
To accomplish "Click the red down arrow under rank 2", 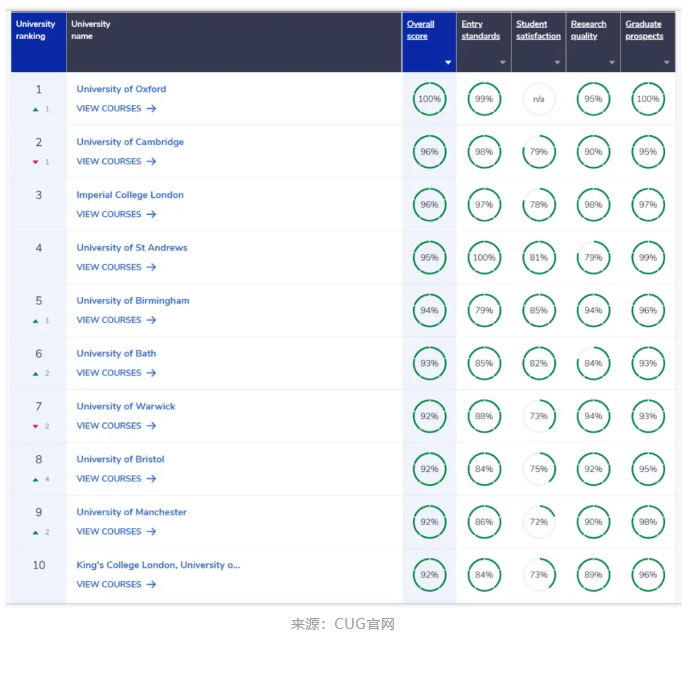I will pos(36,162).
